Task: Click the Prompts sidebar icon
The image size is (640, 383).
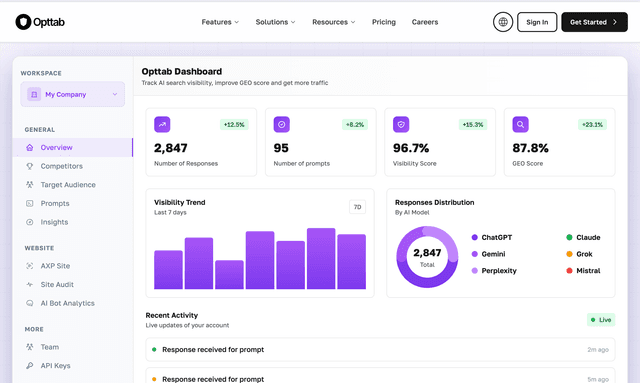Action: coord(29,203)
